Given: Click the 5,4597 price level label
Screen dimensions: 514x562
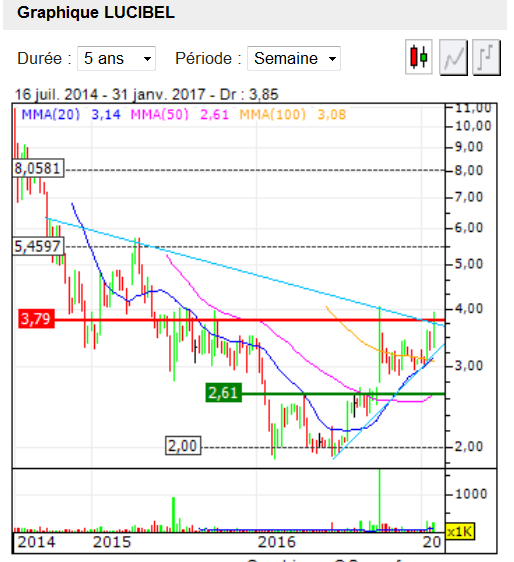Looking at the screenshot, I should 38,246.
